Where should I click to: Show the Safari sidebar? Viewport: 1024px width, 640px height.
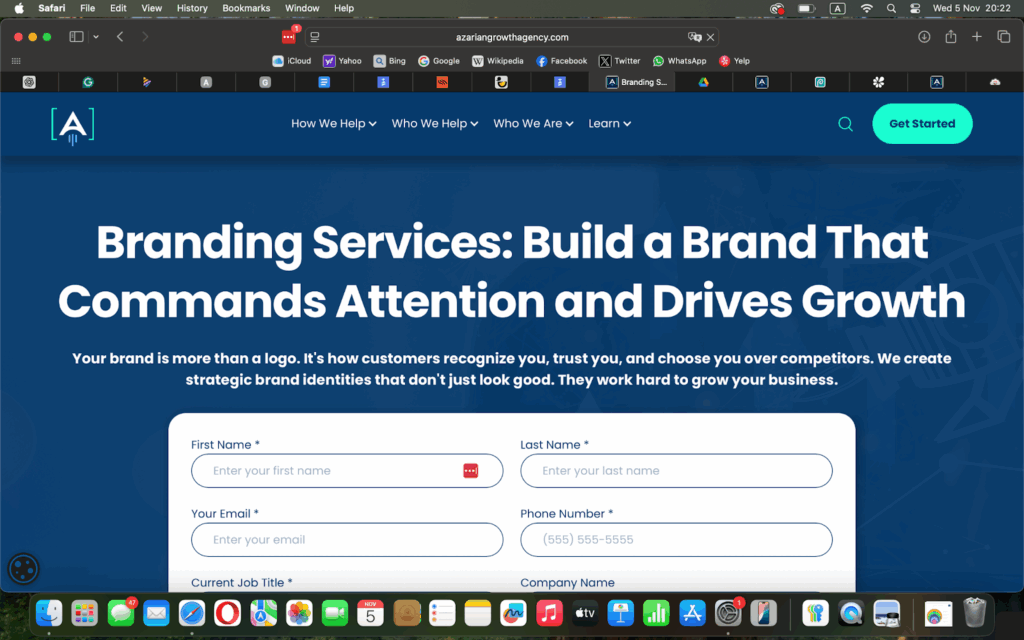(75, 36)
